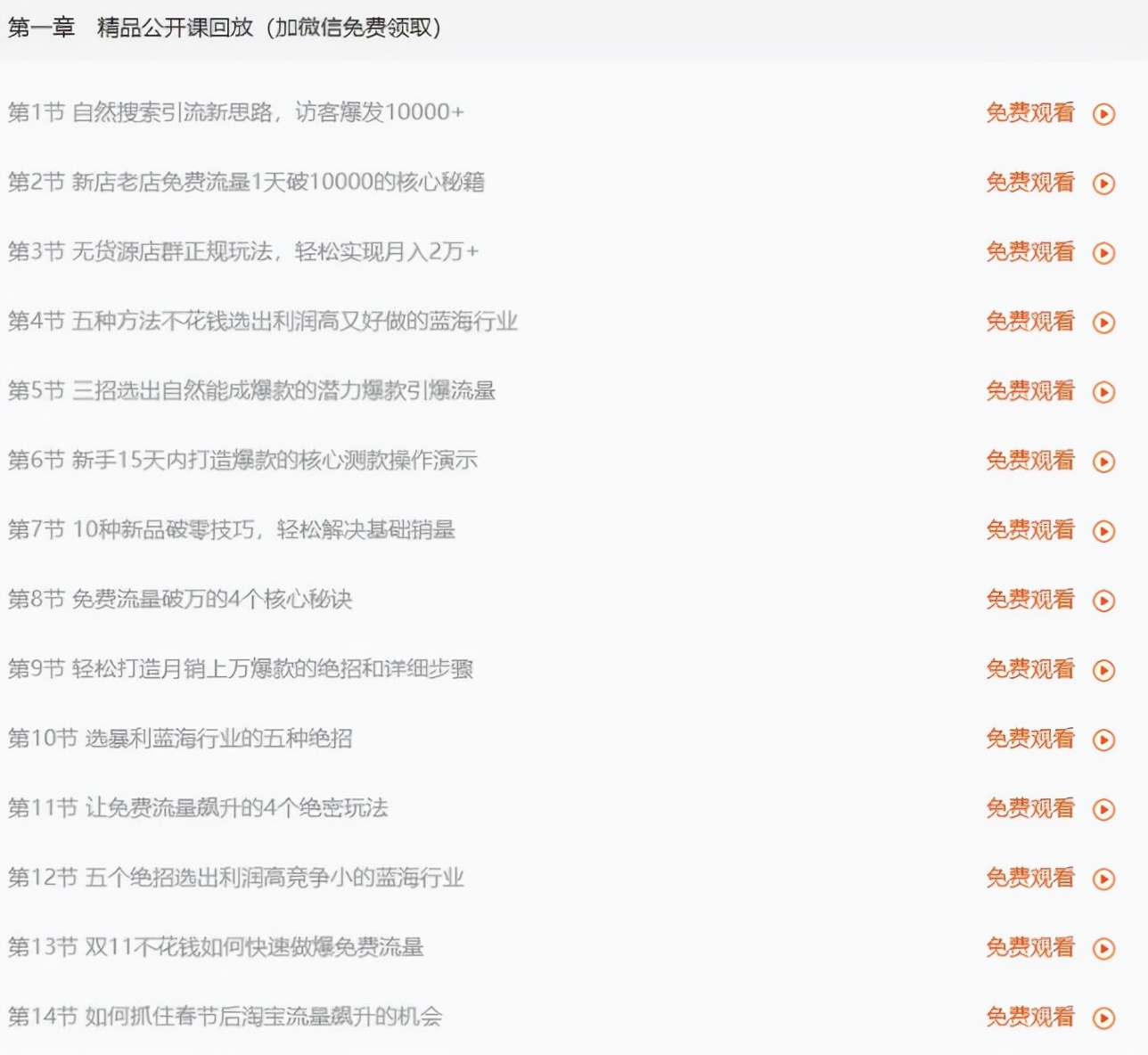Click the play icon for 第10节
The width and height of the screenshot is (1148, 1055).
coord(1103,740)
